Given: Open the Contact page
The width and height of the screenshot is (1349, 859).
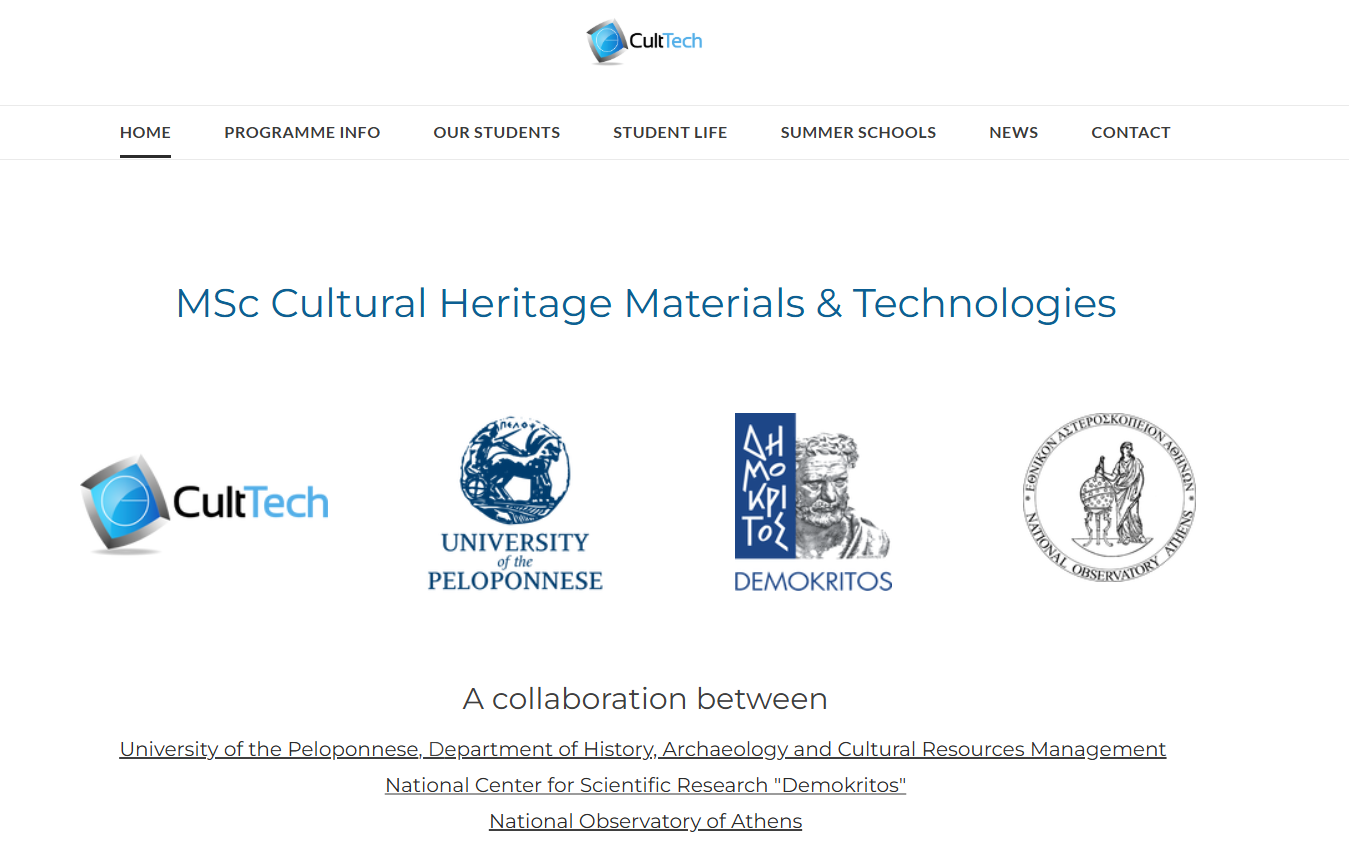Looking at the screenshot, I should click(1130, 132).
